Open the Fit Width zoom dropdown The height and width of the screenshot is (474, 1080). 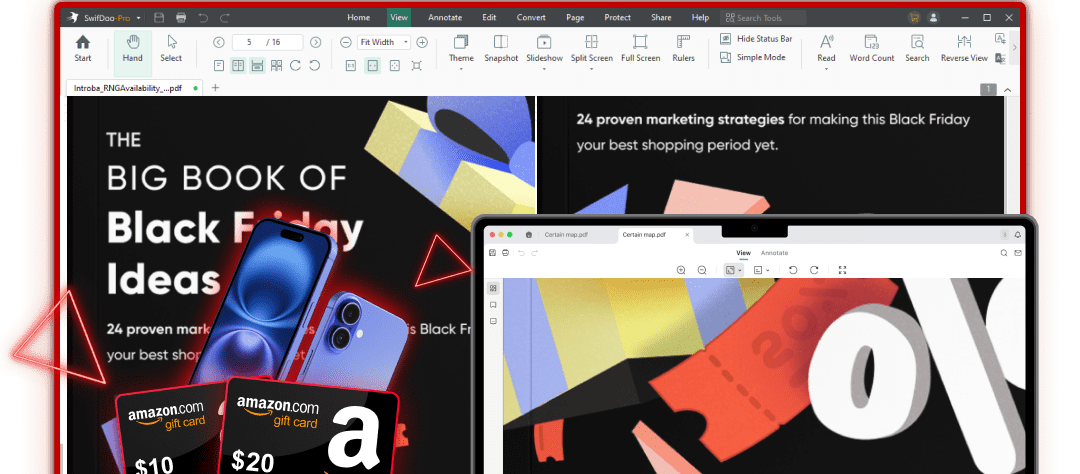tap(384, 42)
